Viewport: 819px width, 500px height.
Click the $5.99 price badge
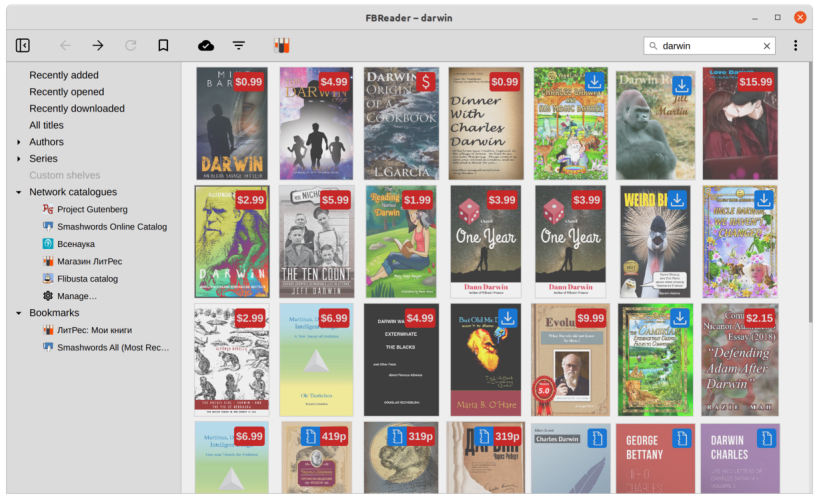coord(335,200)
